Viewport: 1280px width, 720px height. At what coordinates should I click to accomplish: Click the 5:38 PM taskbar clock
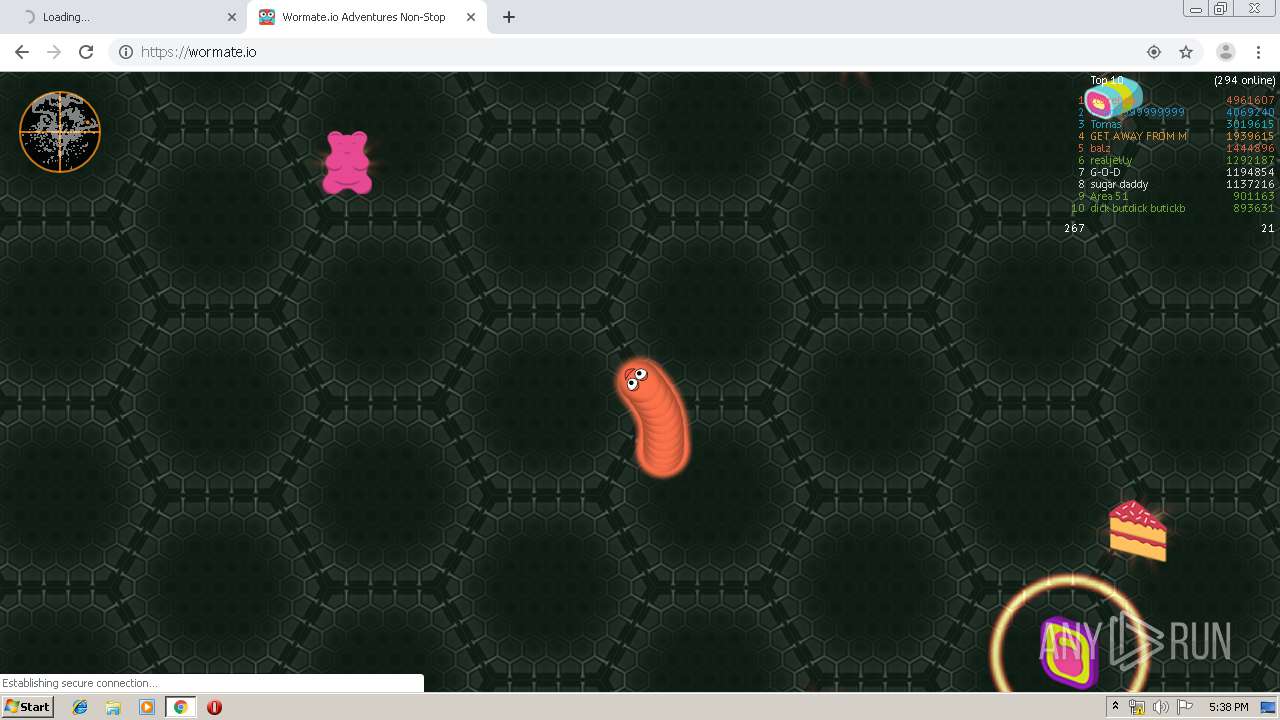click(1228, 707)
